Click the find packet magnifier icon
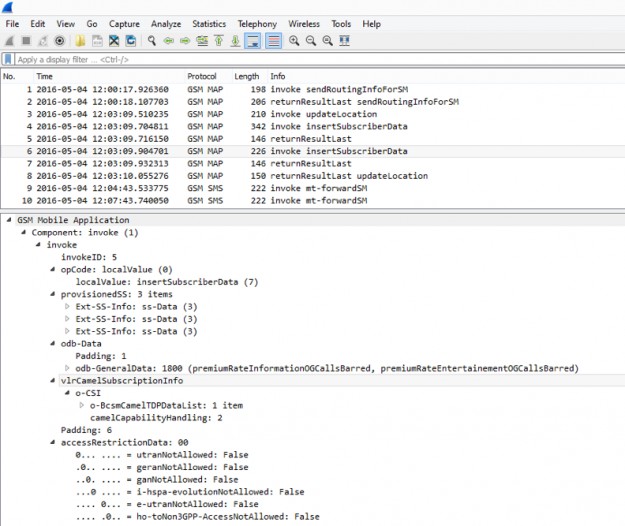The image size is (625, 526). coord(151,41)
